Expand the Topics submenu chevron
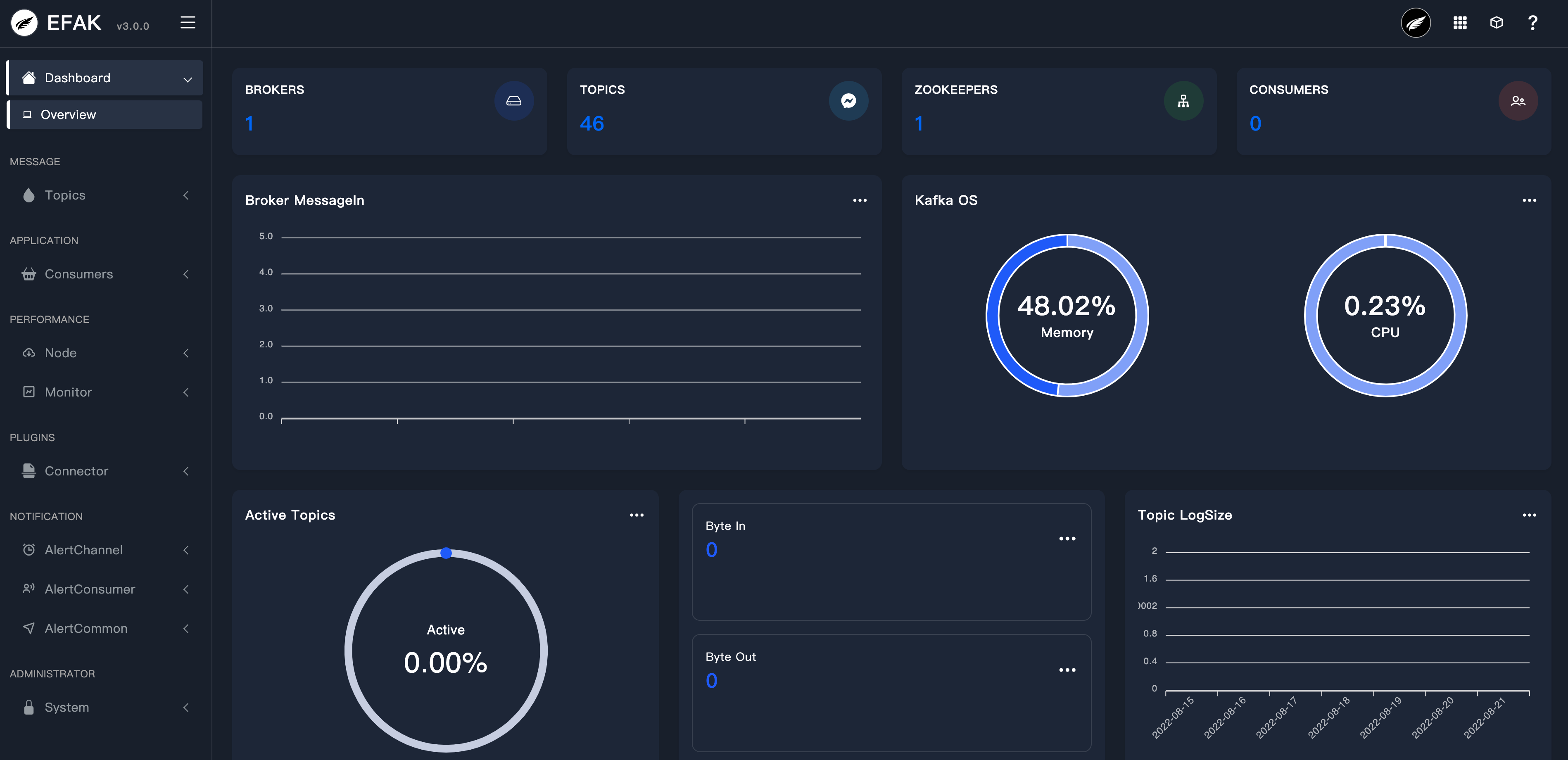 (186, 195)
